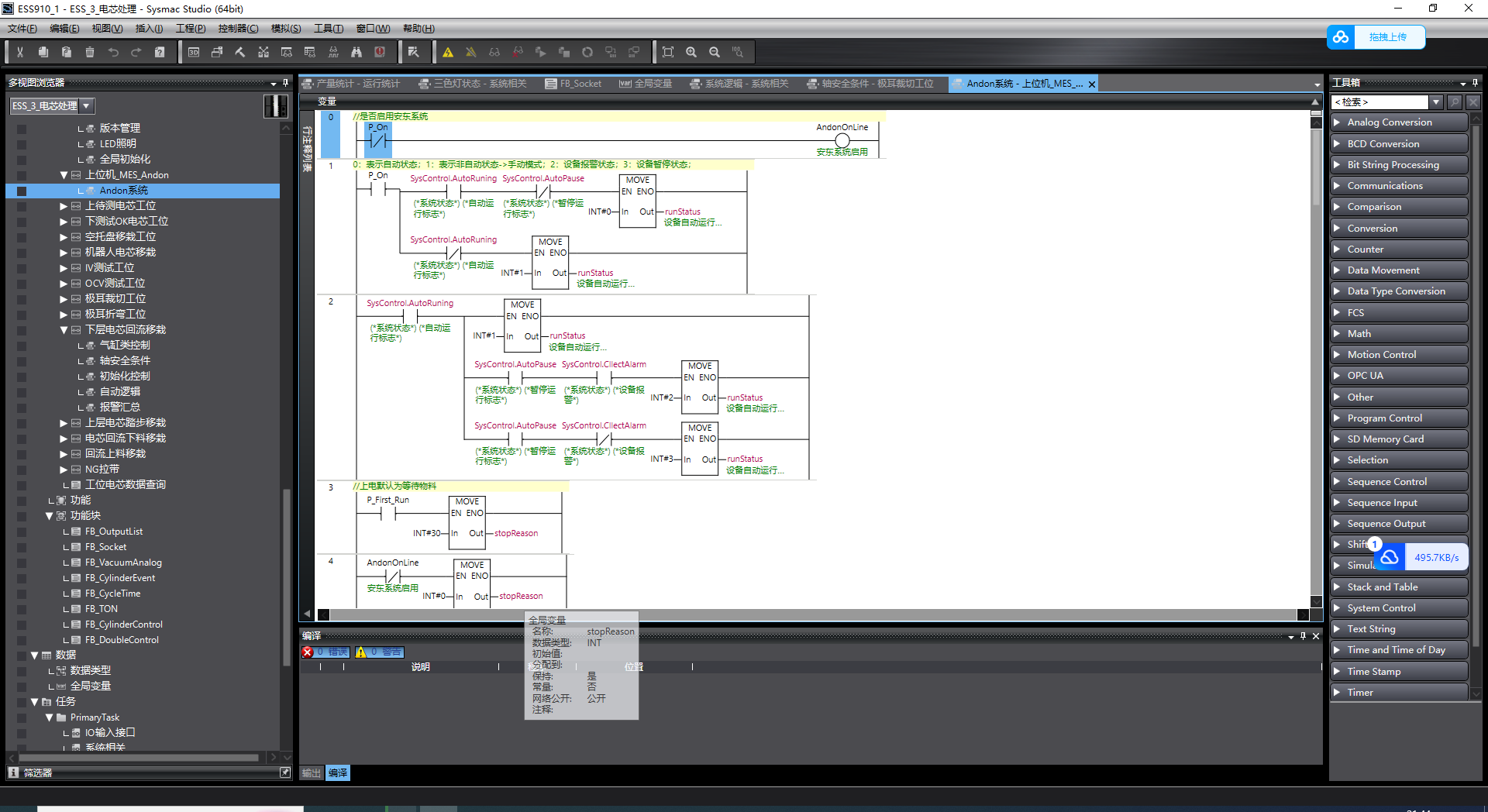Click the toolbox search magnifier icon
Screen dimensions: 1488x812
coord(1455,102)
